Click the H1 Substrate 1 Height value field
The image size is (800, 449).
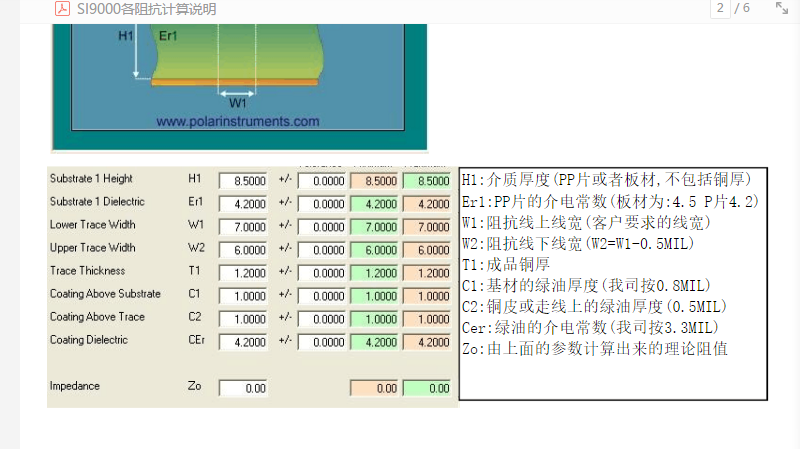point(243,181)
